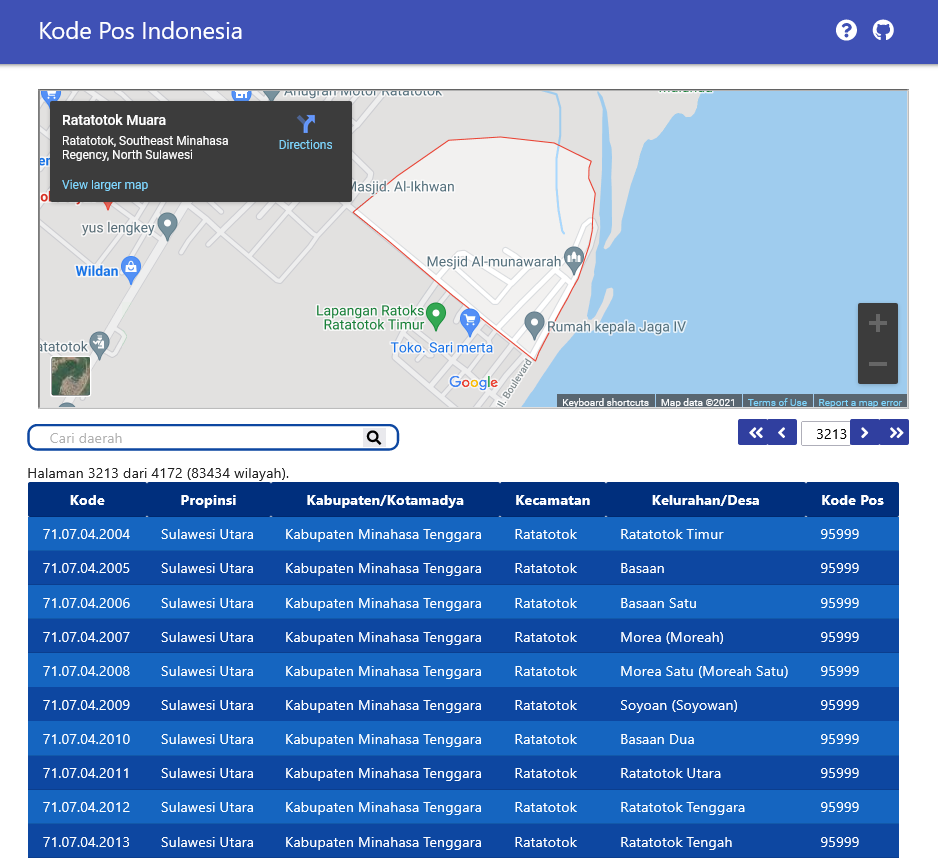Select row code 71.07.04.2007
This screenshot has height=858, width=938.
click(x=86, y=637)
